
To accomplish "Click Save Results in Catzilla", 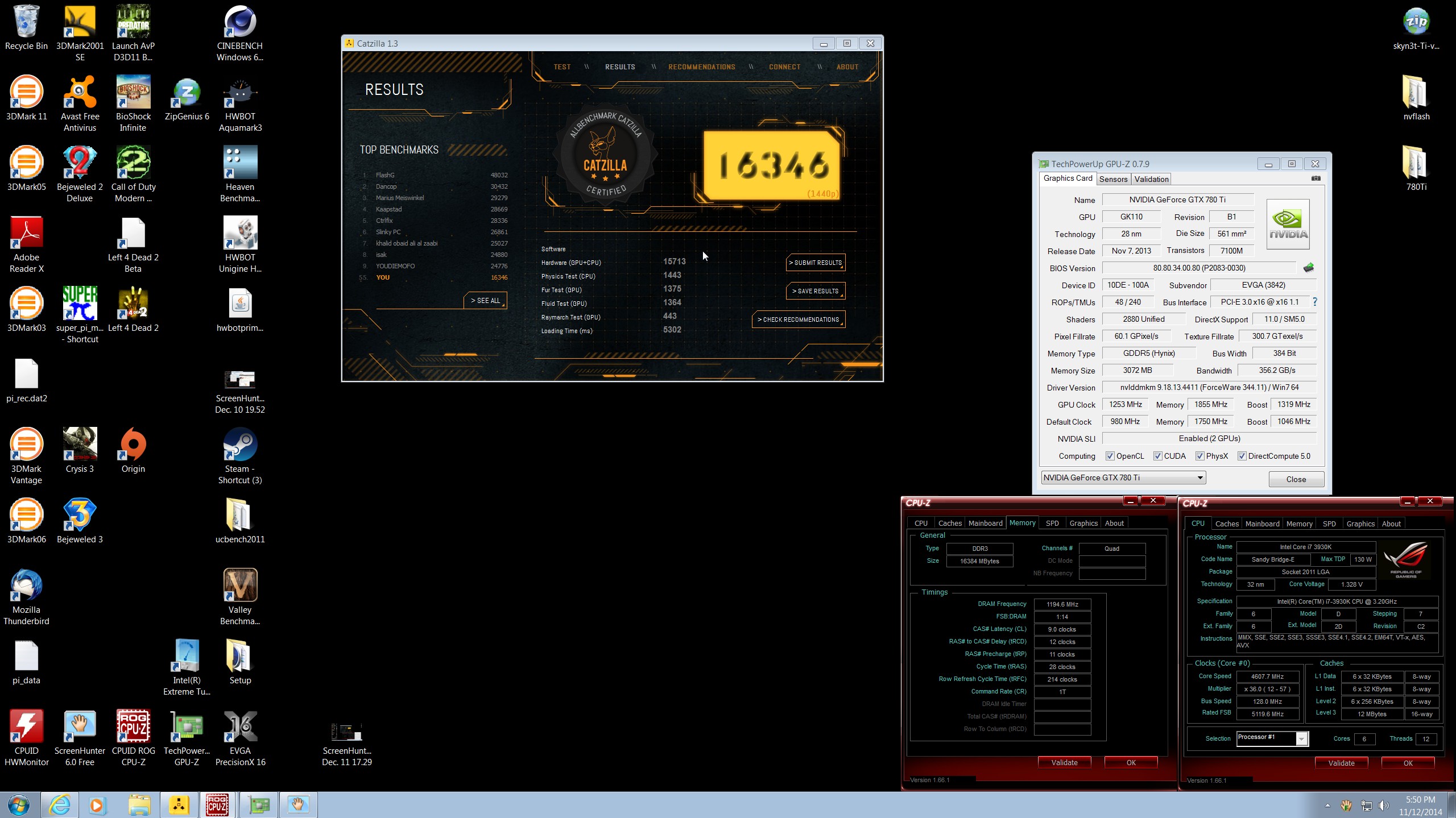I will pyautogui.click(x=816, y=291).
